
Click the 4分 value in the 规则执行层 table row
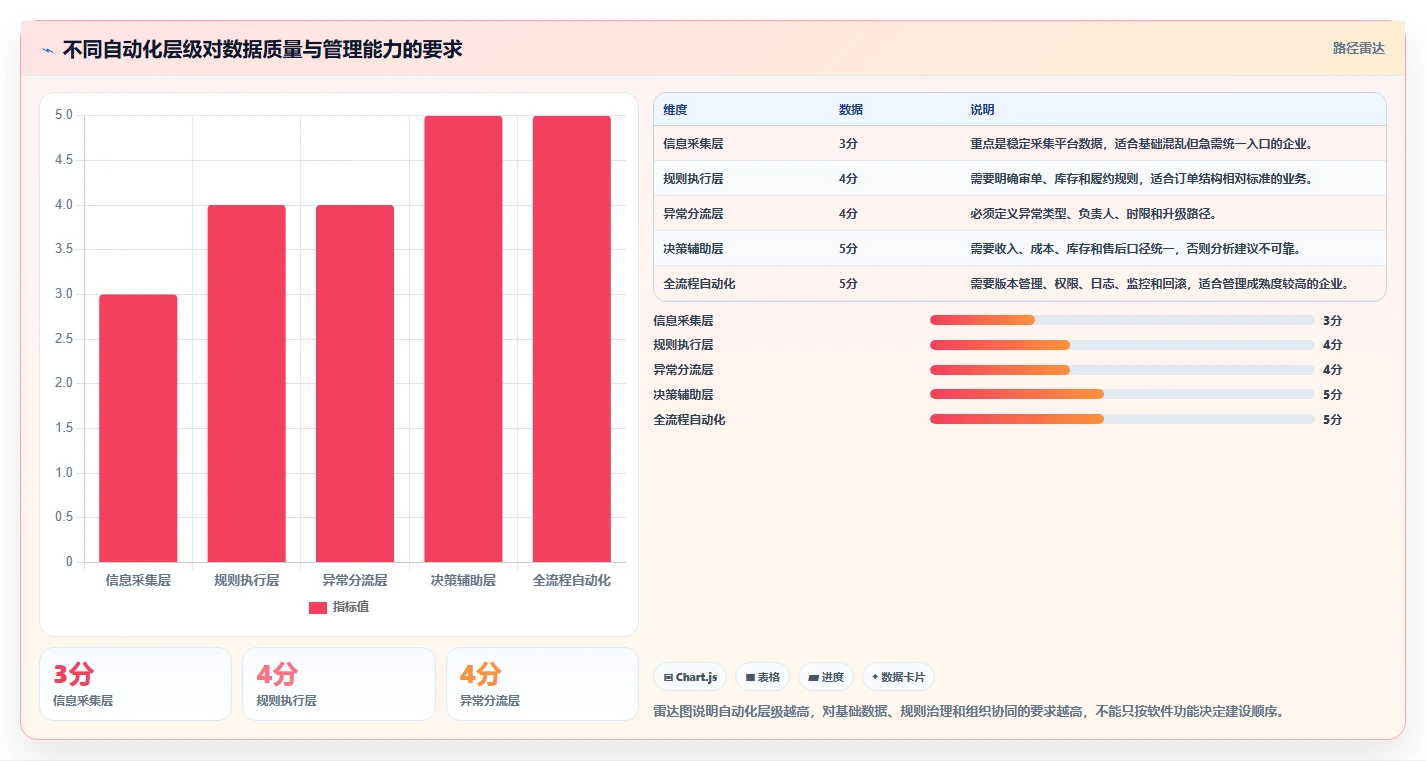click(848, 179)
